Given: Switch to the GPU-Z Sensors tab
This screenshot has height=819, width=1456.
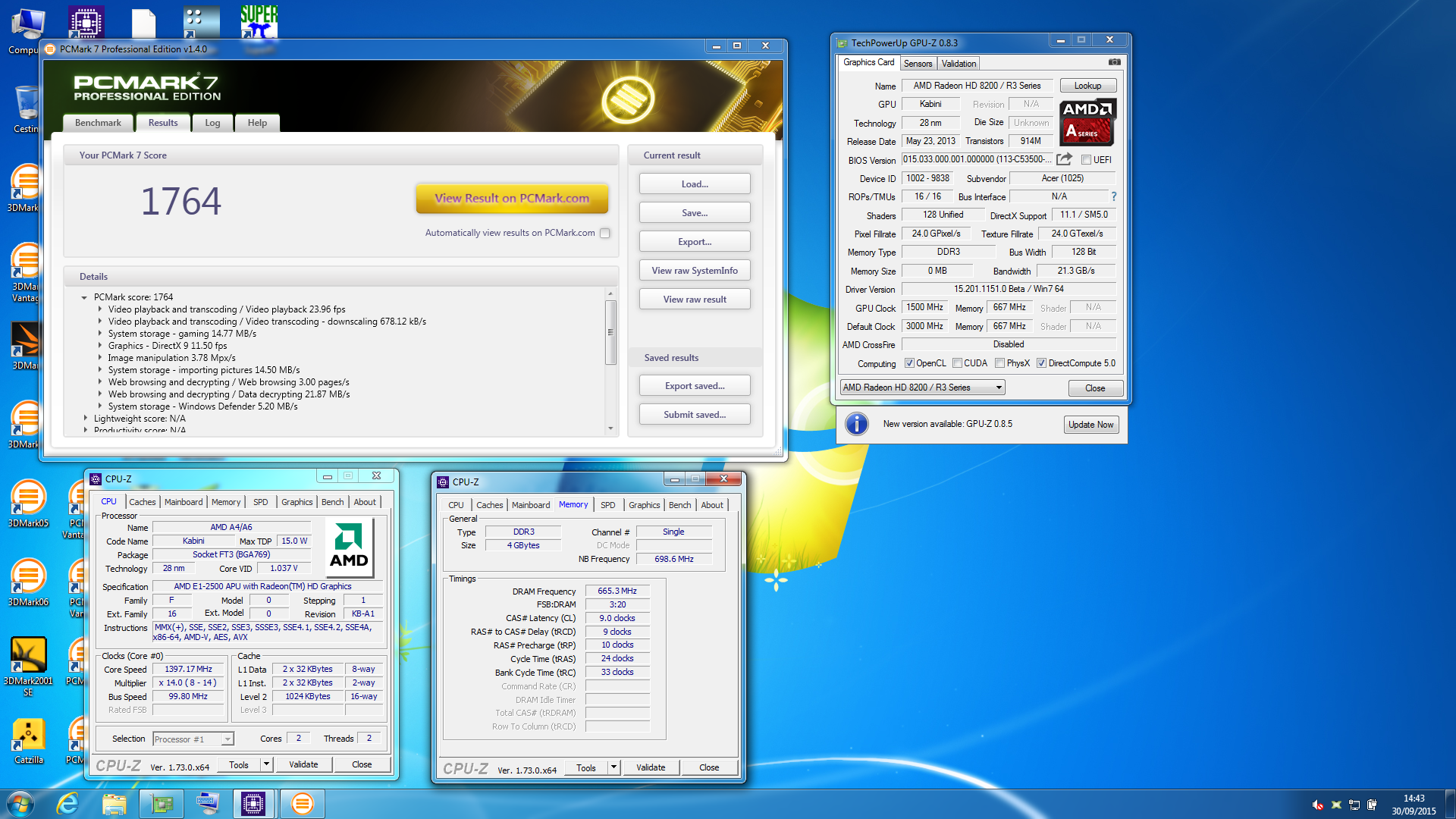Looking at the screenshot, I should pos(918,64).
